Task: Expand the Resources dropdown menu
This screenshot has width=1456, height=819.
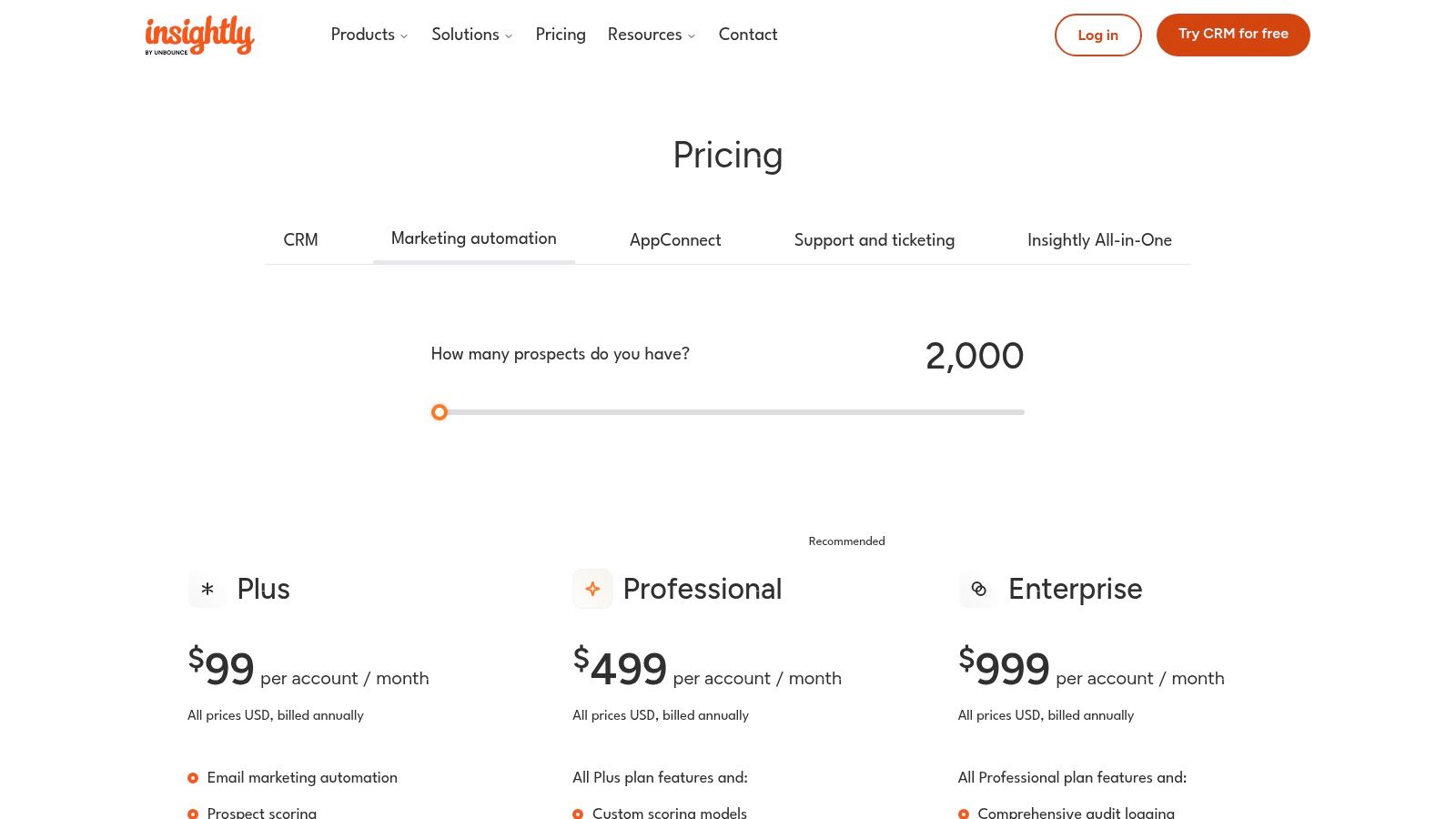Action: 652,35
